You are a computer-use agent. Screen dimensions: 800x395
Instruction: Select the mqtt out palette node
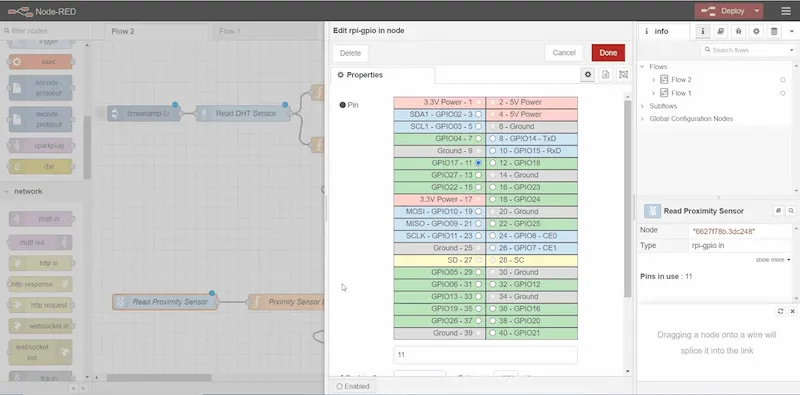click(41, 242)
